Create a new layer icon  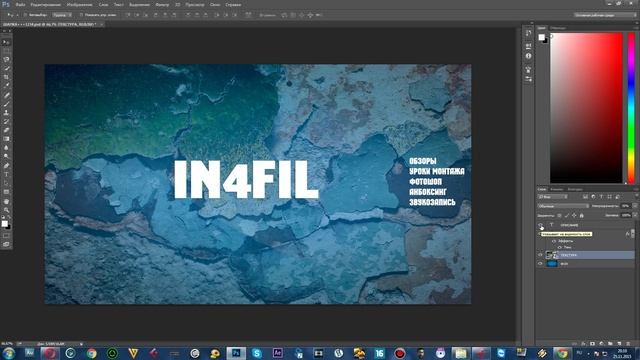tap(619, 344)
